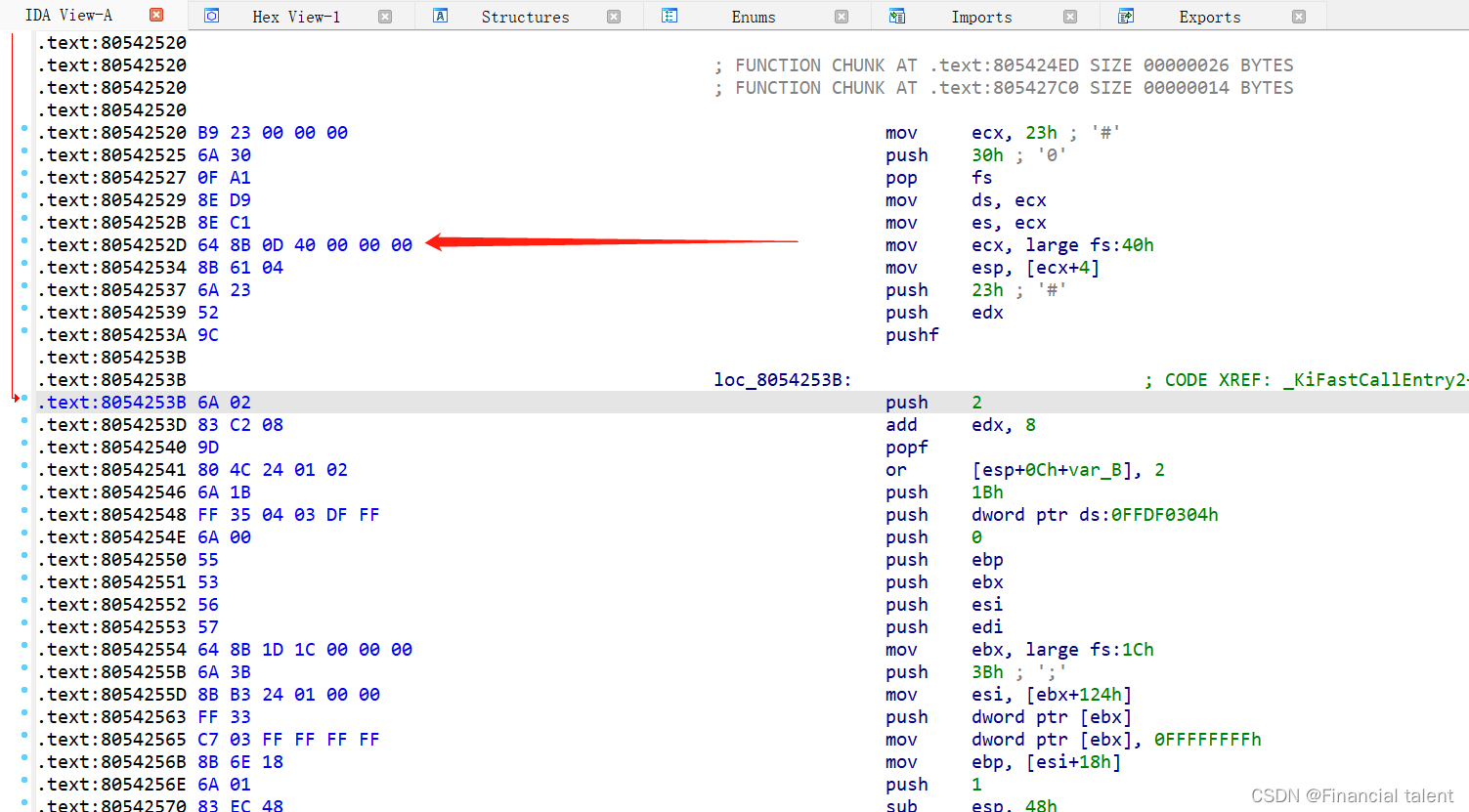1469x812 pixels.
Task: Click the 'add edx, 8' operand
Action: [1004, 425]
